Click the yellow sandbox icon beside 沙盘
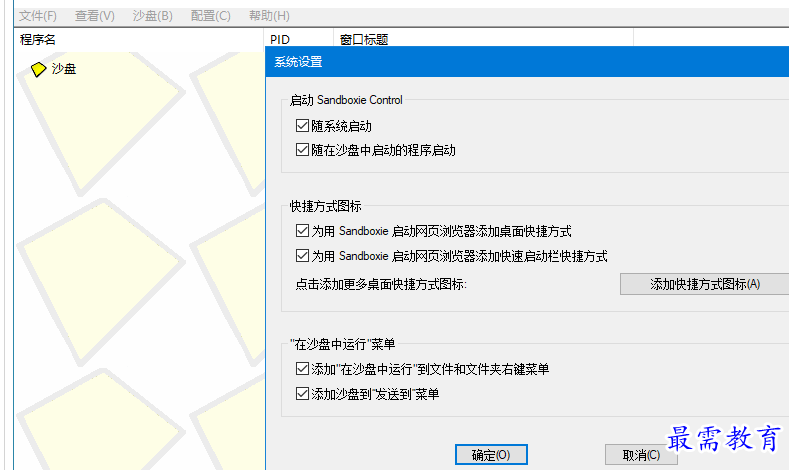This screenshot has width=789, height=470. [x=38, y=69]
